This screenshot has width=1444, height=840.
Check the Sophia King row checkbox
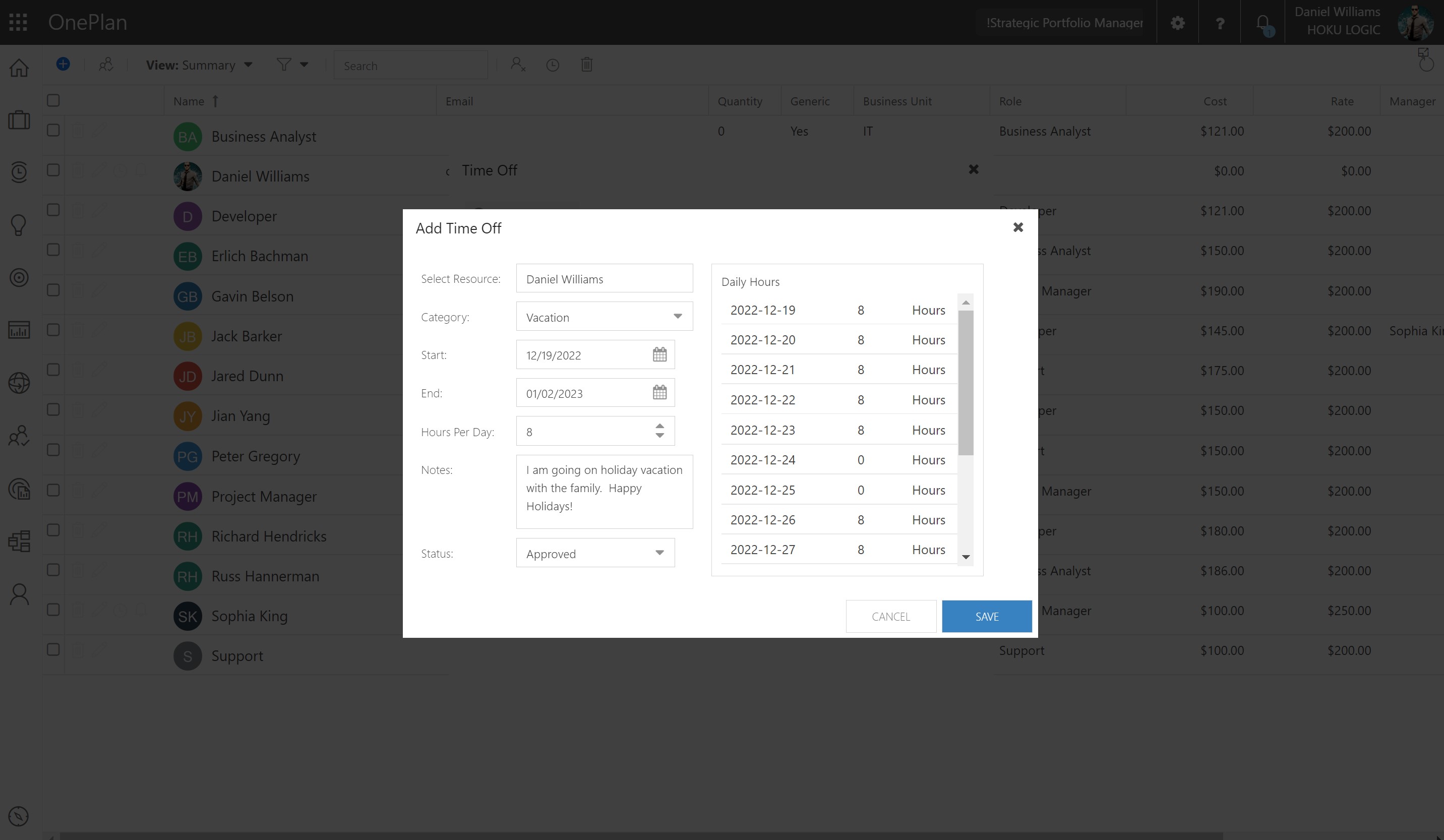pyautogui.click(x=53, y=610)
